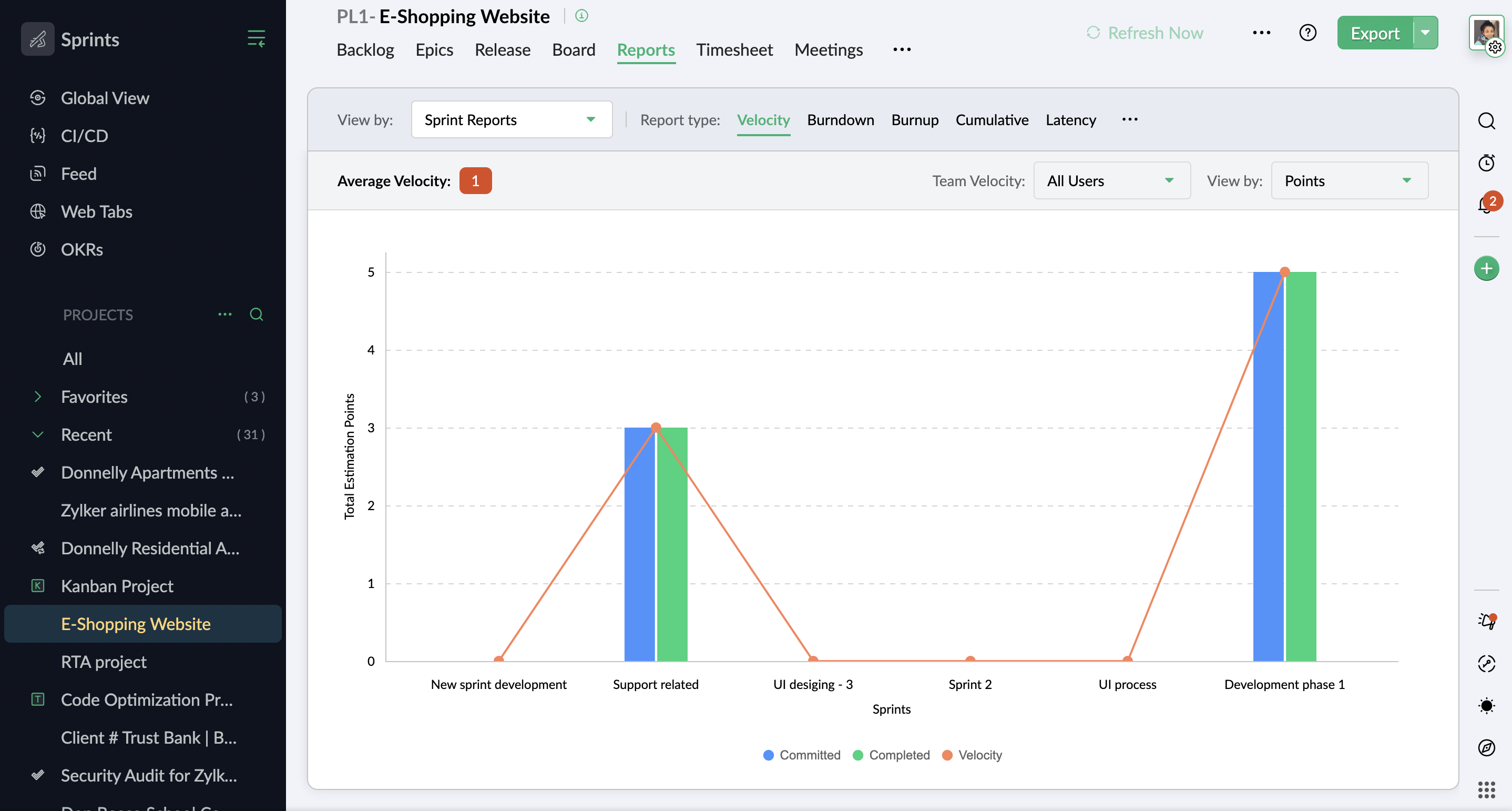Open the notifications bell with badge 2
The width and height of the screenshot is (1512, 811).
(x=1486, y=205)
